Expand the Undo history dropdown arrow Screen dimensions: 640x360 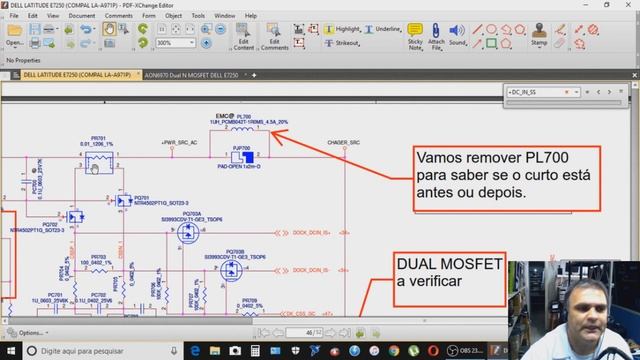[94, 29]
